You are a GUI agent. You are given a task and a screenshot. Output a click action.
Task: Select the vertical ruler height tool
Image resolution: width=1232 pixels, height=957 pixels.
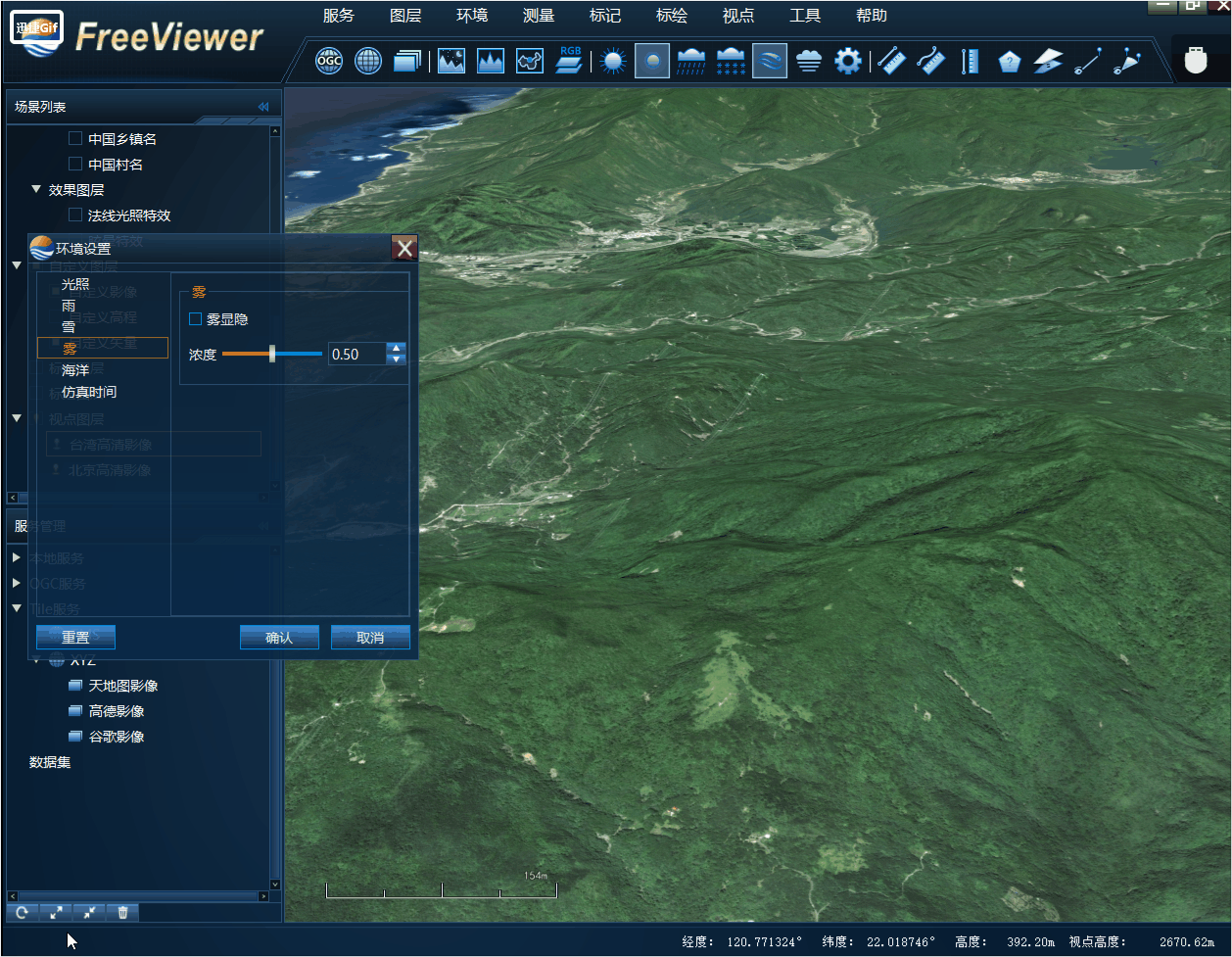[970, 62]
